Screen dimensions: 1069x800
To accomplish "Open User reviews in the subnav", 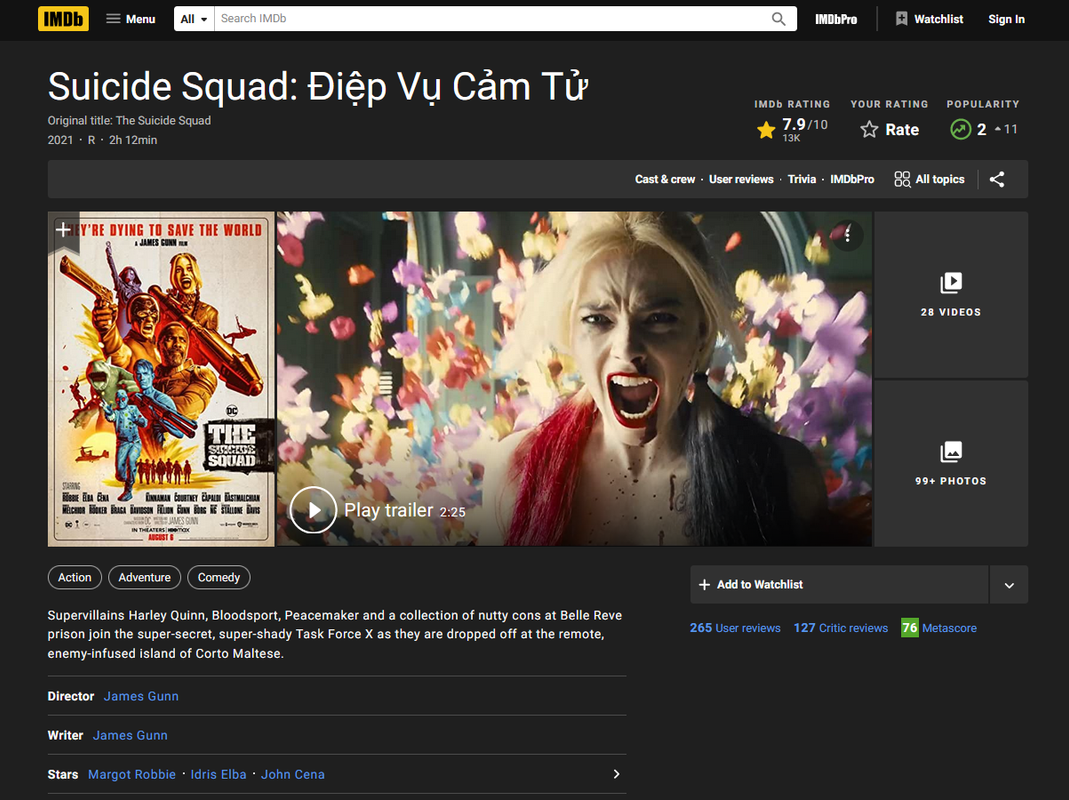I will [741, 179].
